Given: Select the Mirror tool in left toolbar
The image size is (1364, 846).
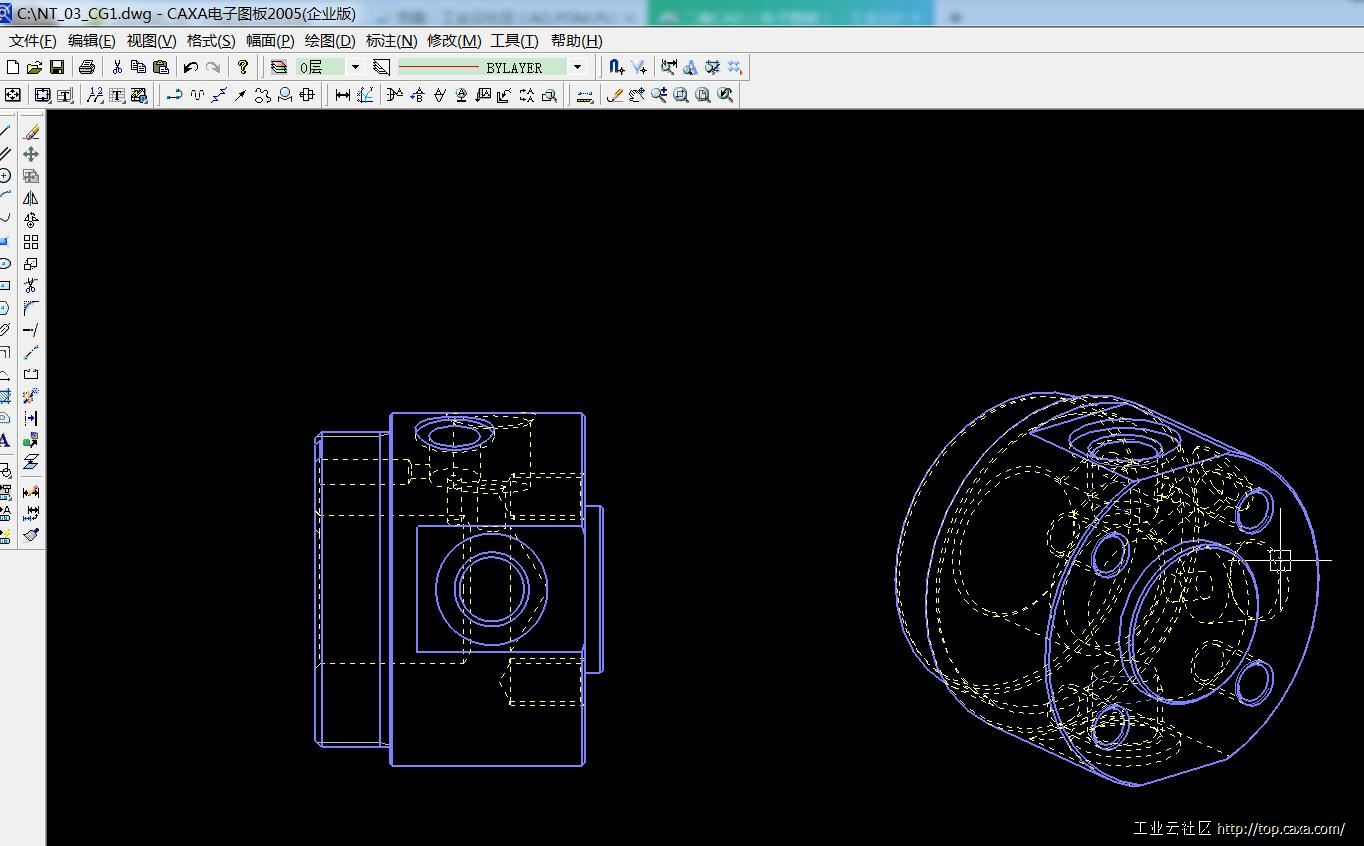Looking at the screenshot, I should [31, 198].
